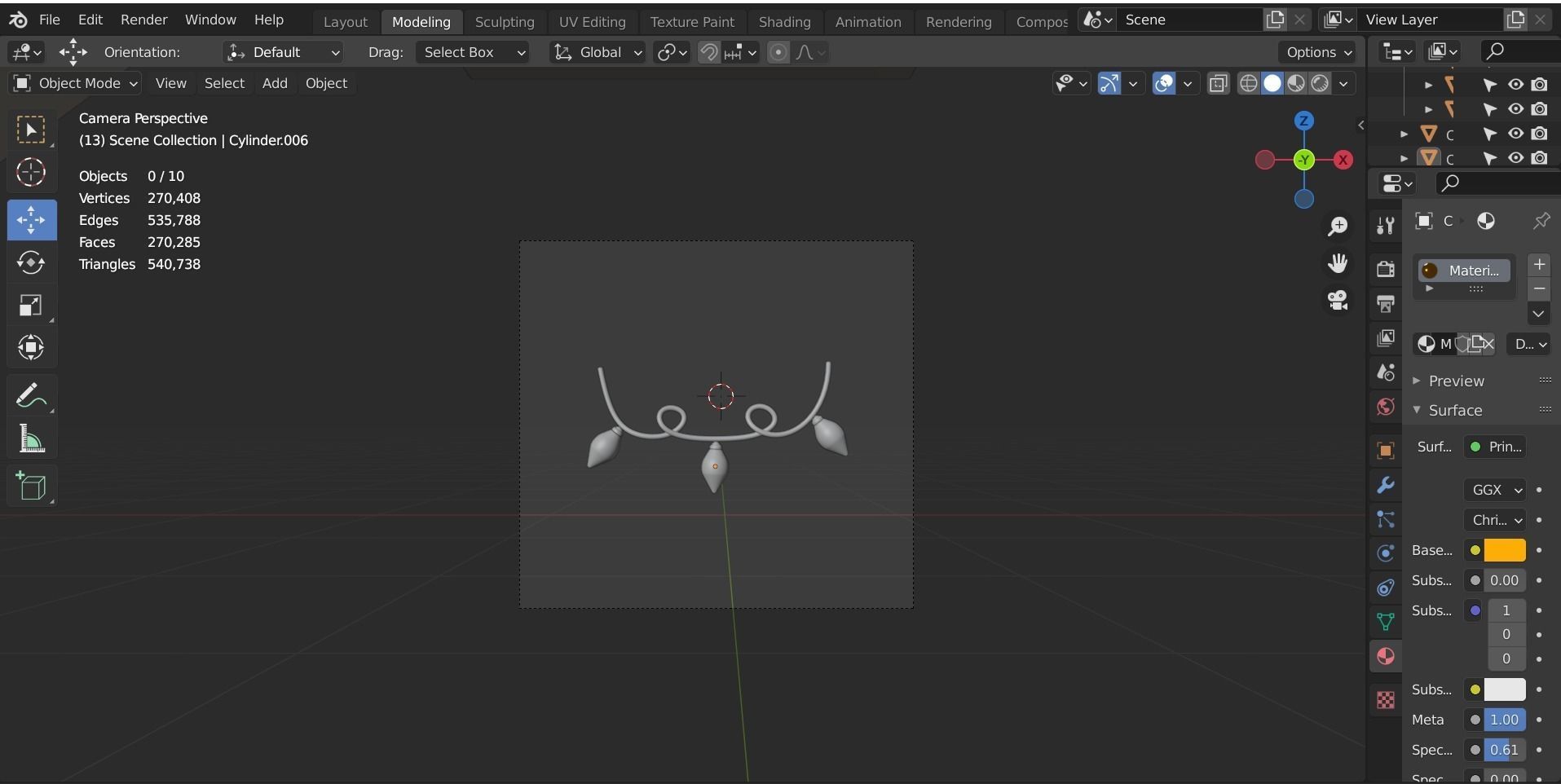This screenshot has width=1561, height=784.
Task: Open the Physics properties tab
Action: 1385,554
